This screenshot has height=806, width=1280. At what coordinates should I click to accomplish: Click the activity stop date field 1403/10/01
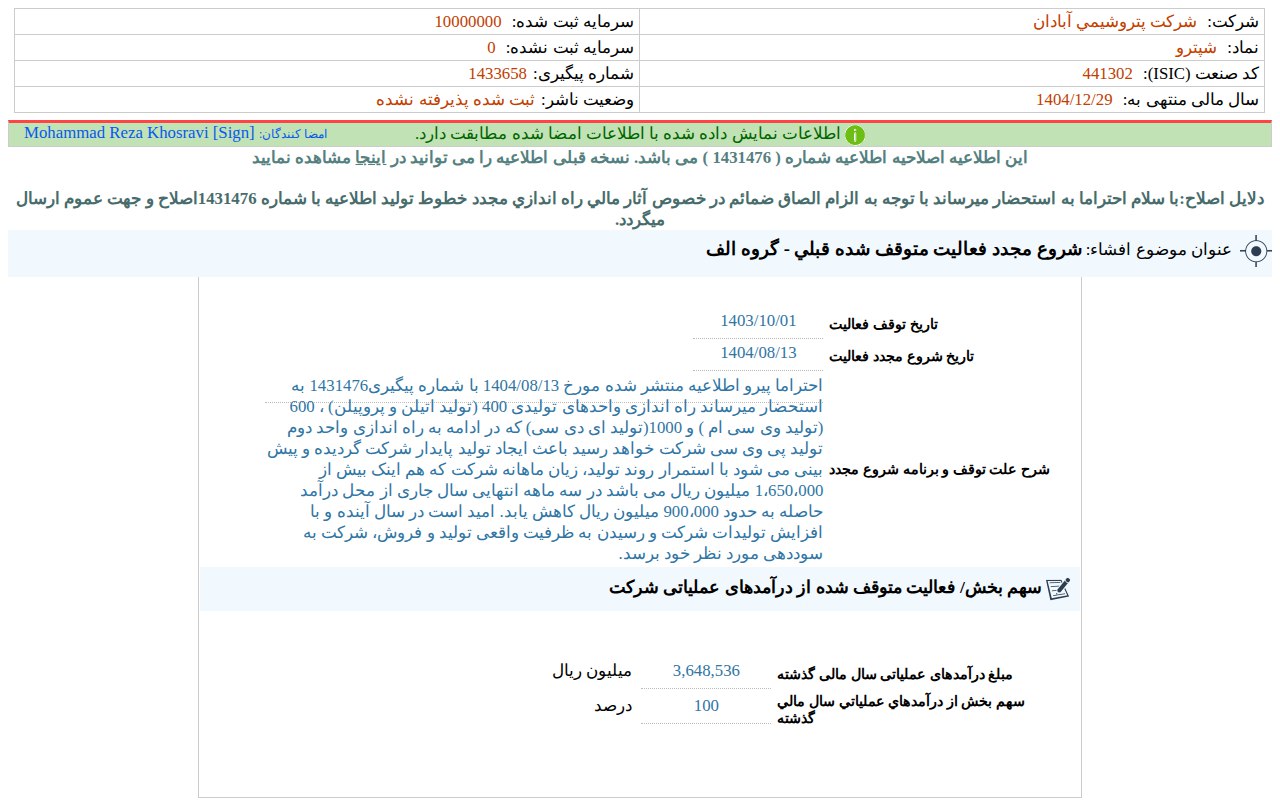click(758, 321)
